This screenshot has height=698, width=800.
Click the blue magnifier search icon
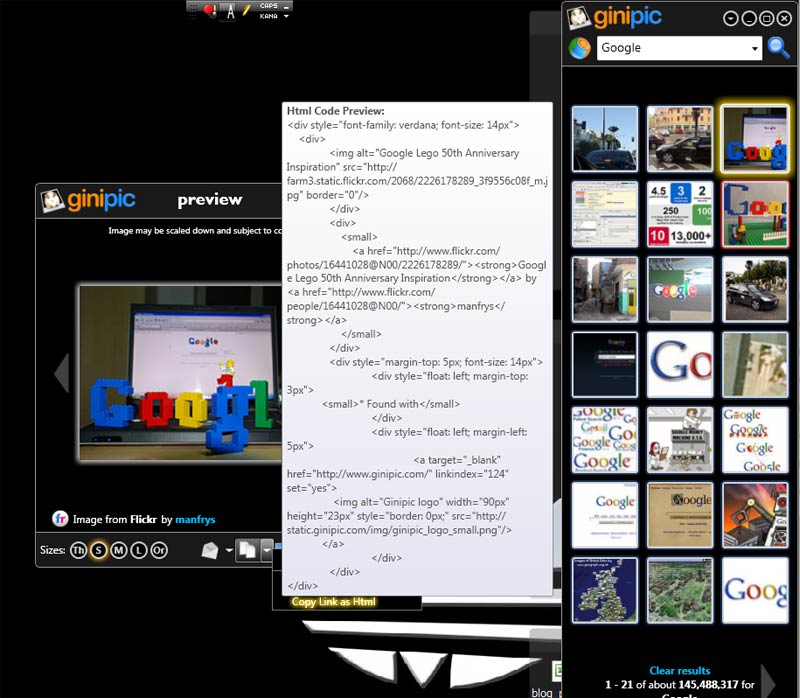(x=779, y=48)
